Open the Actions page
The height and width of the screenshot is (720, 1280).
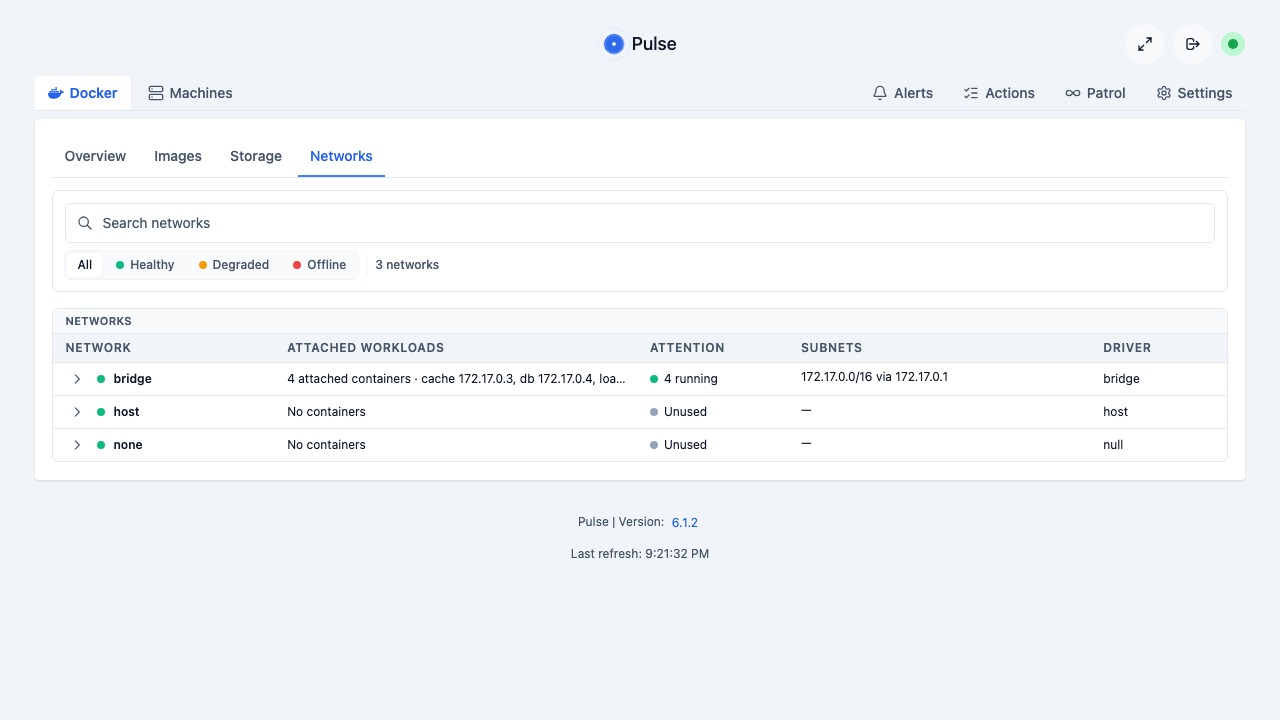[999, 93]
